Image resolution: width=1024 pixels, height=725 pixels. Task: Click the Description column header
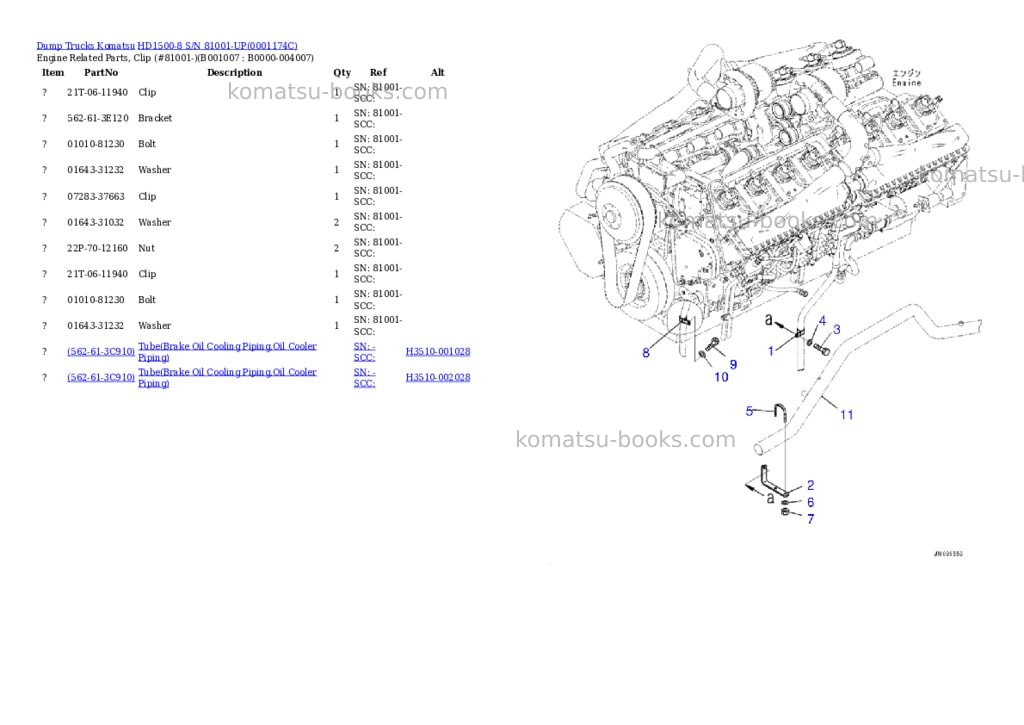pos(234,72)
